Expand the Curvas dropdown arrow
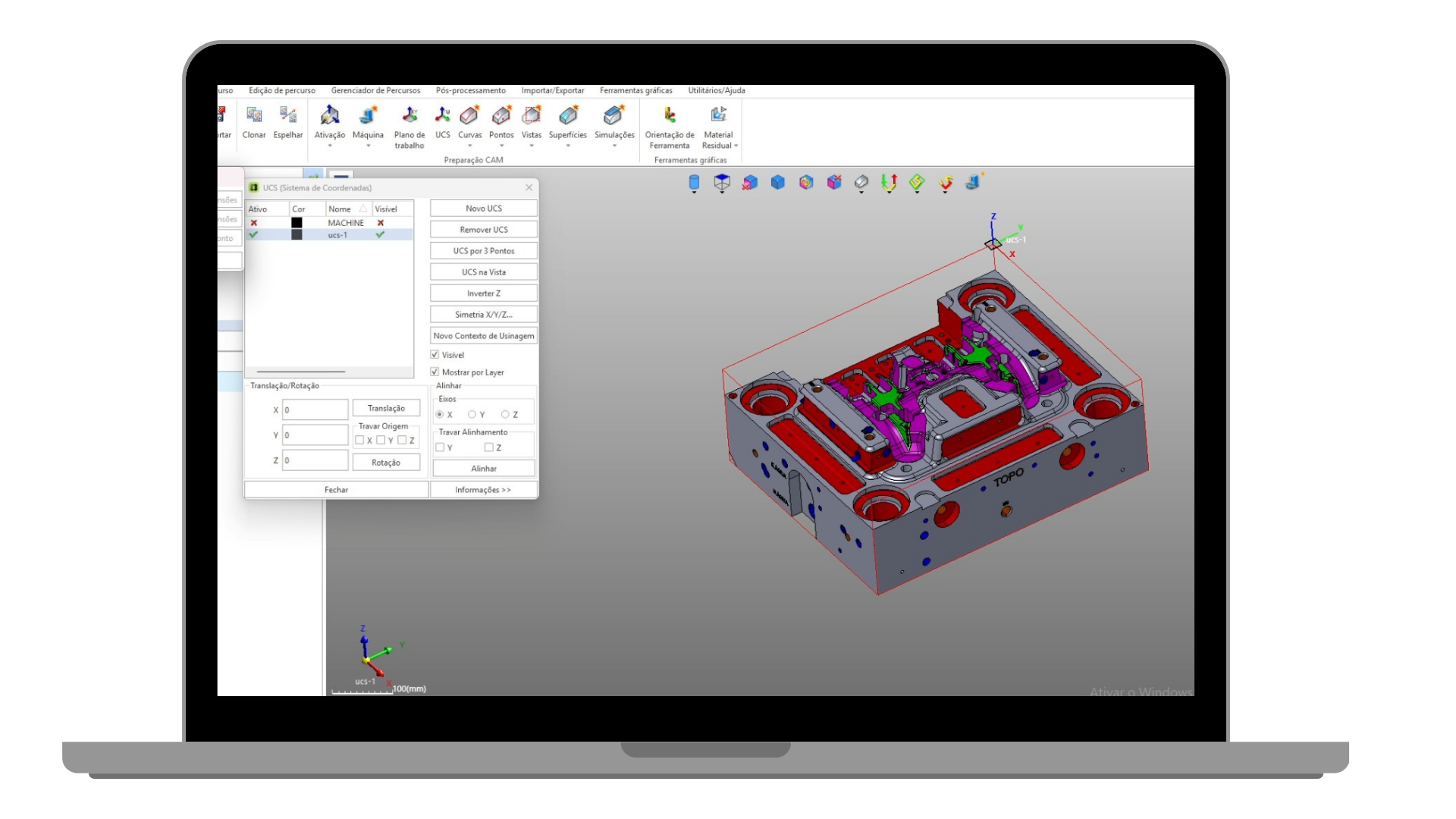This screenshot has height=819, width=1456. click(469, 146)
